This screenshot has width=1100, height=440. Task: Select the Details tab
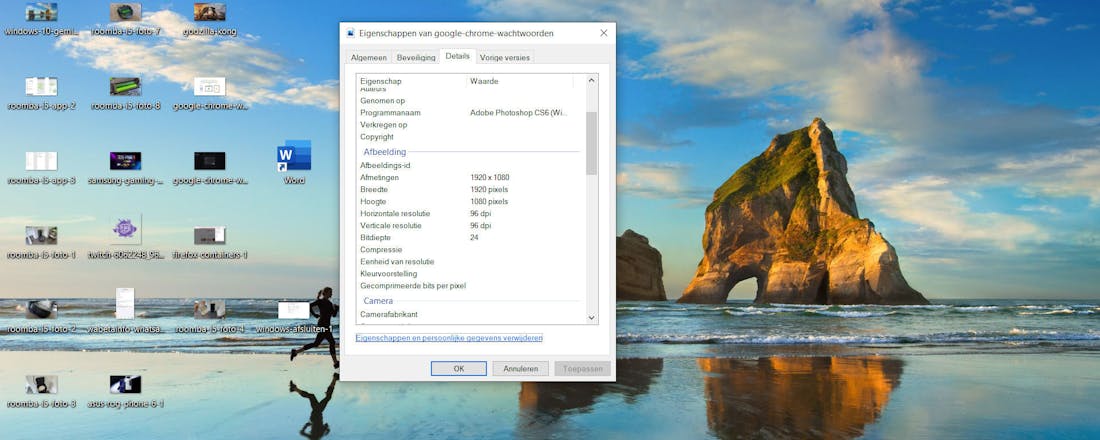coord(457,56)
